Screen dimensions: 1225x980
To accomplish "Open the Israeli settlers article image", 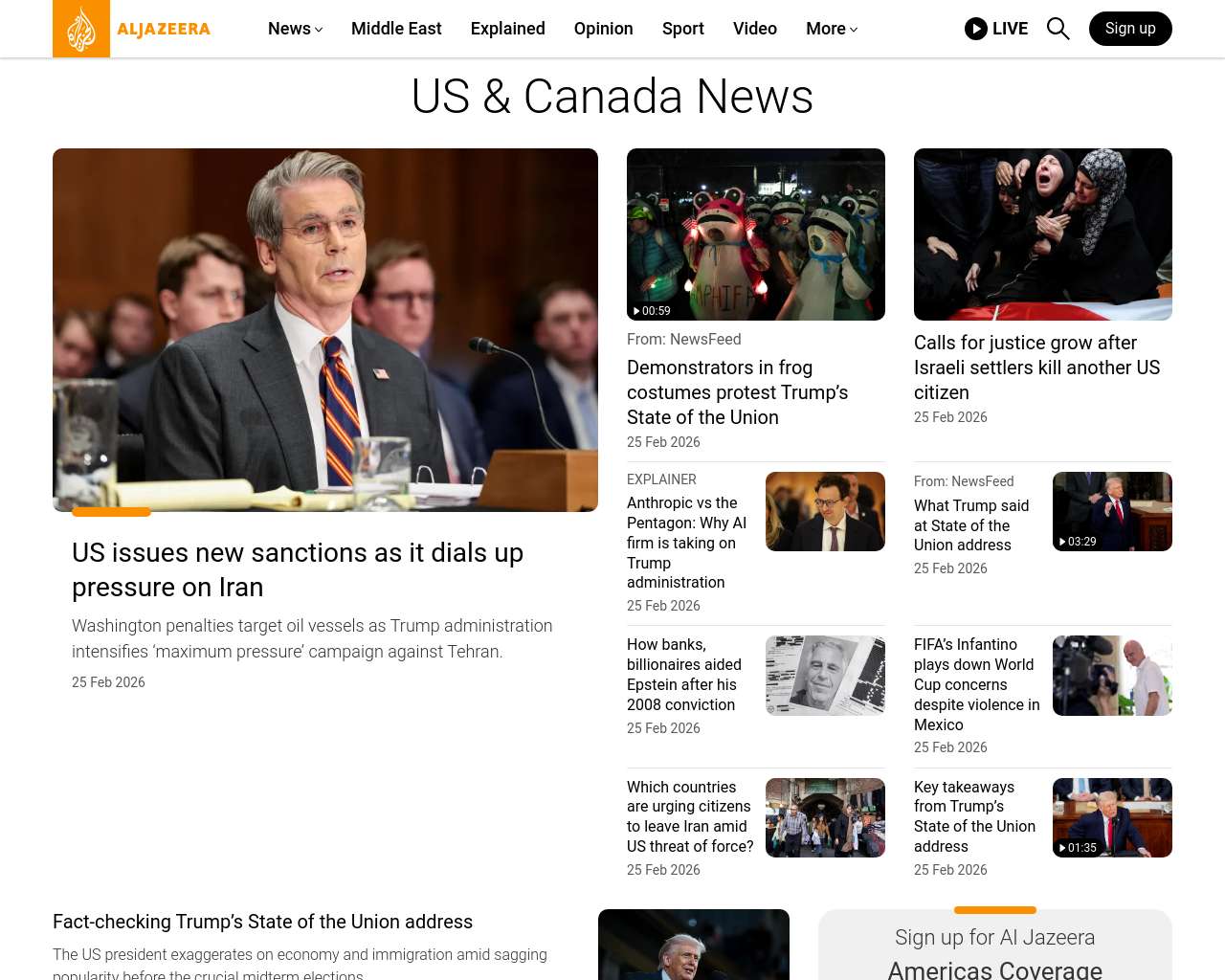I will point(1042,234).
